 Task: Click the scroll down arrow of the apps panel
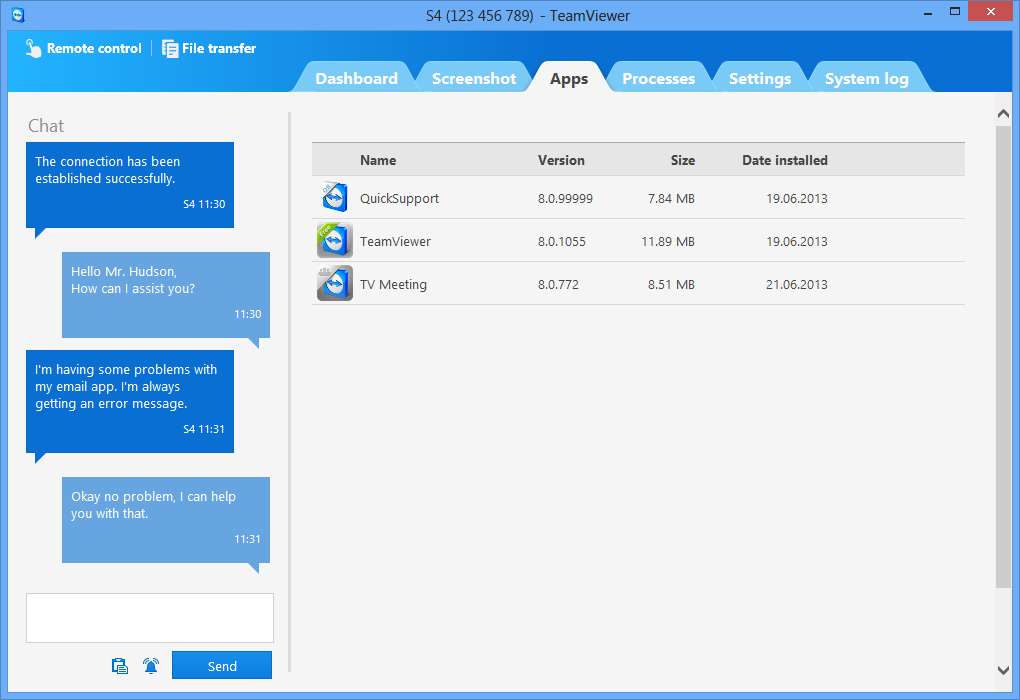[1003, 669]
